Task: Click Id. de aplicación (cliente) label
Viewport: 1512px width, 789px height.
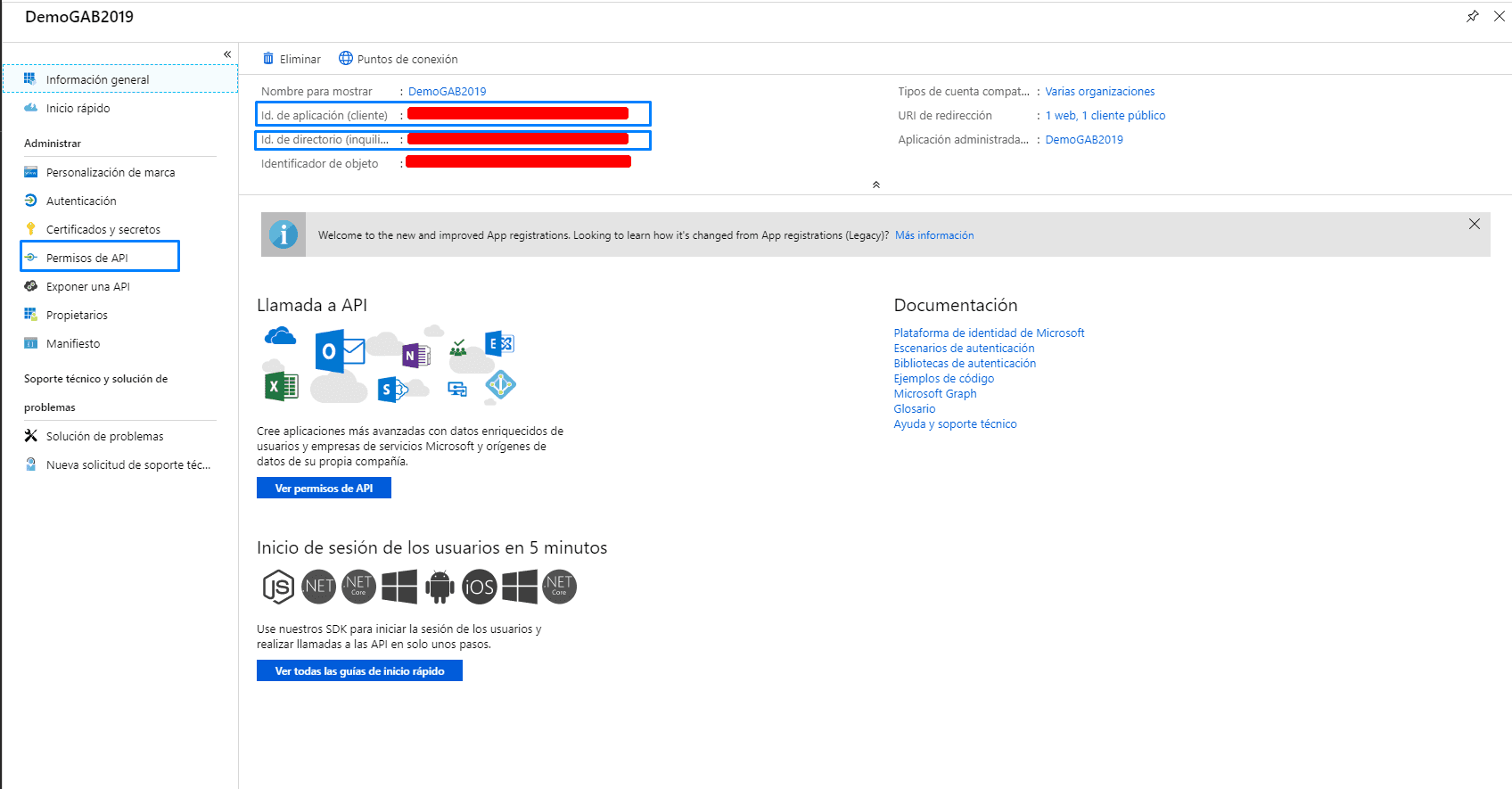Action: (325, 115)
